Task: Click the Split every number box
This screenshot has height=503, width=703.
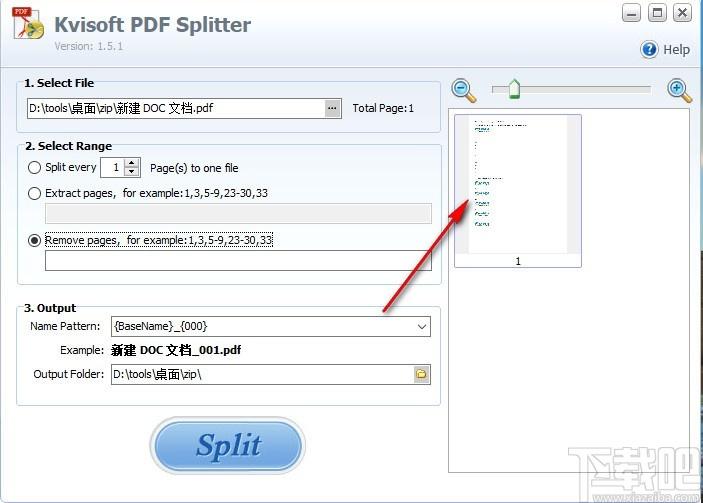Action: tap(113, 167)
